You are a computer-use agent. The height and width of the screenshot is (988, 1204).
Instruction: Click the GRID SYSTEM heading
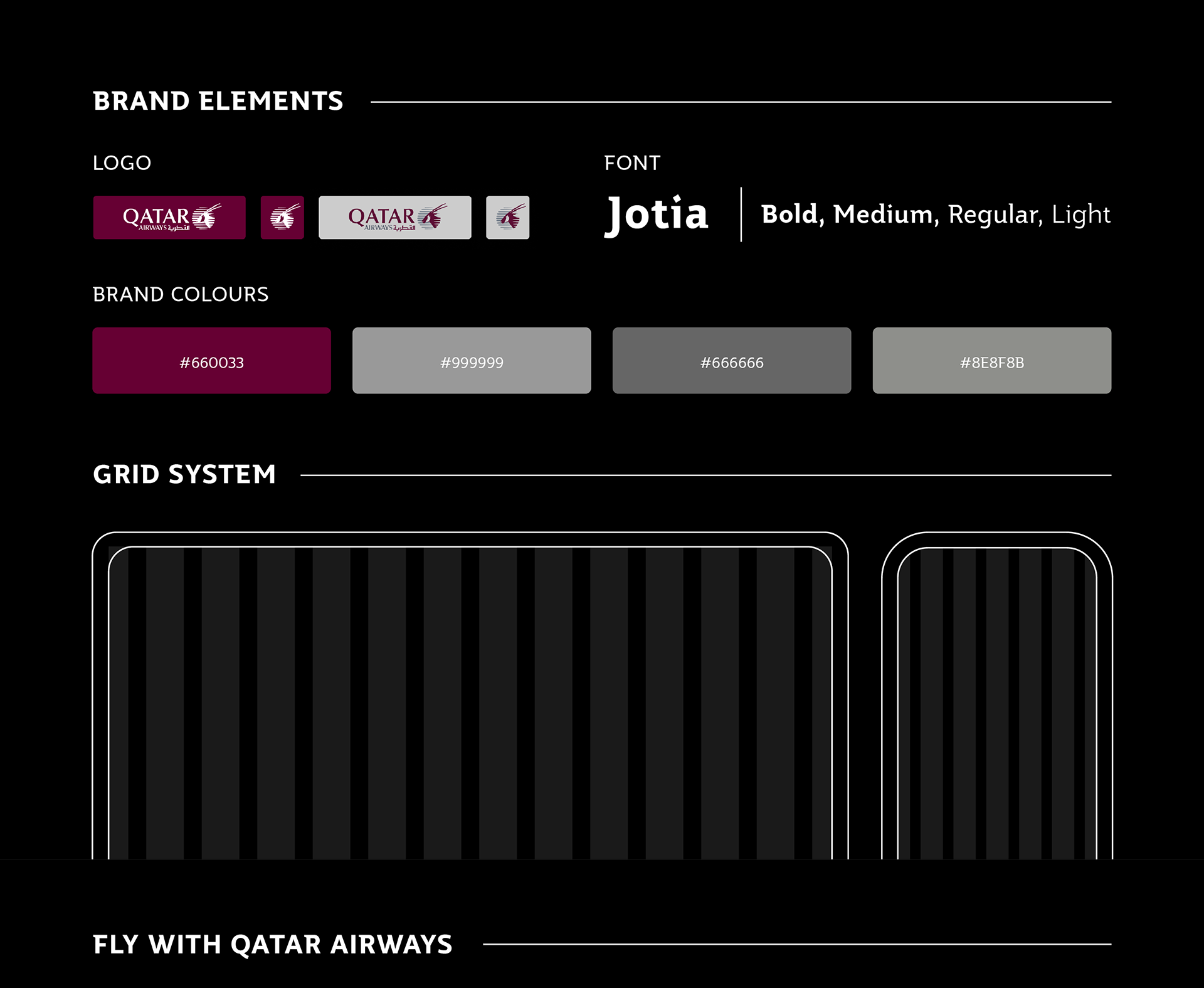coord(184,474)
